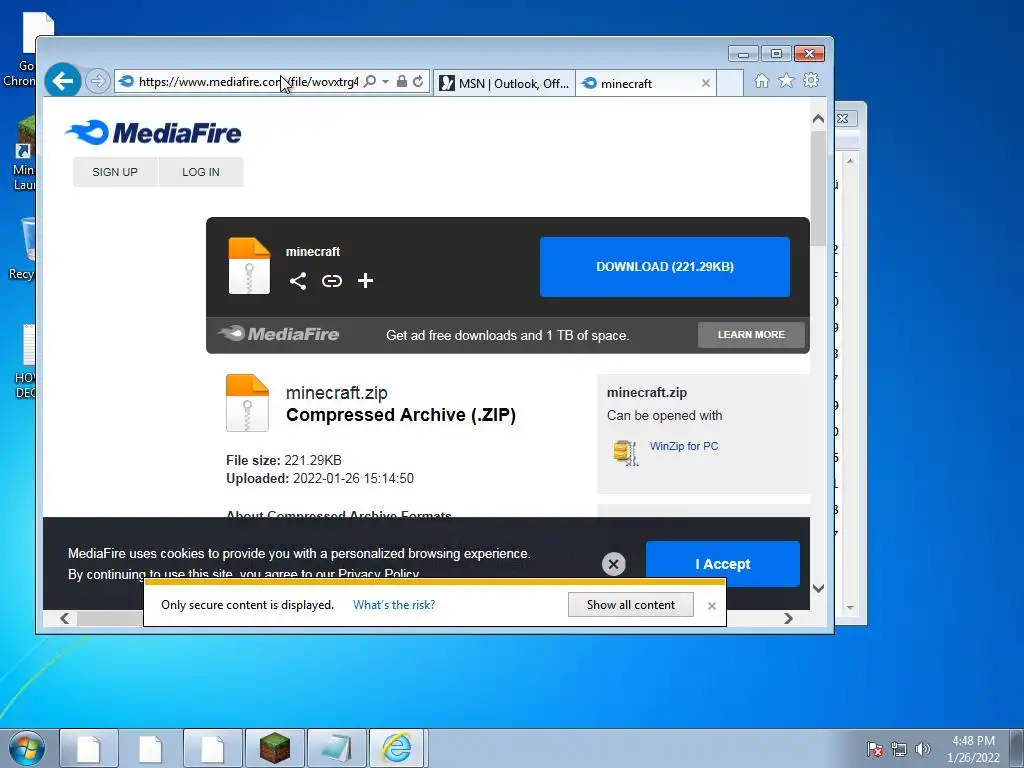Click the background window's scroll down arrow

click(x=850, y=607)
